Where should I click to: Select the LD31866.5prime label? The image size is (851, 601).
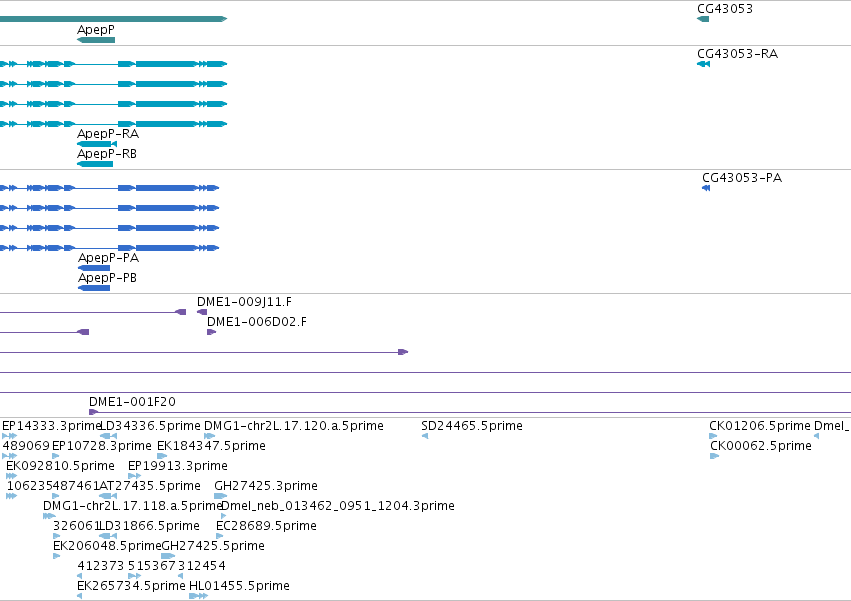[x=150, y=526]
